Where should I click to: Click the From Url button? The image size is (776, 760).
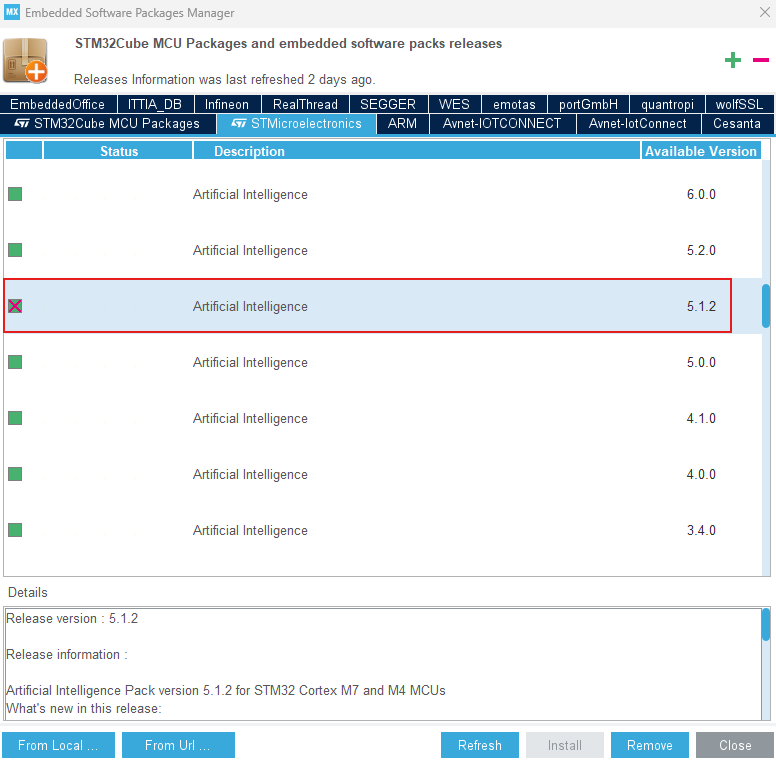click(x=178, y=745)
